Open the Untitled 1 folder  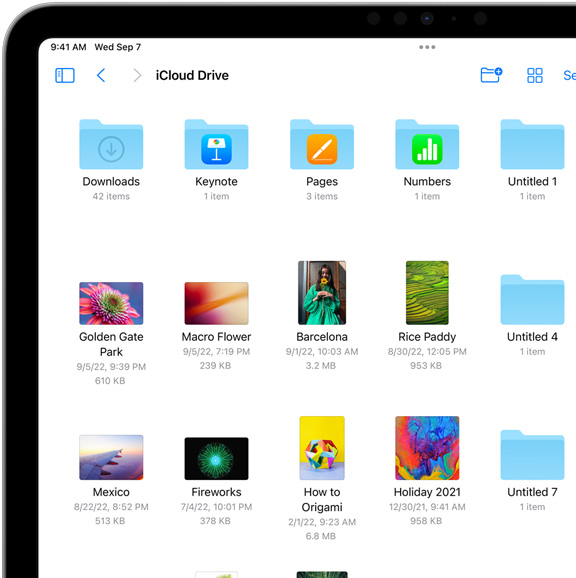pyautogui.click(x=532, y=144)
